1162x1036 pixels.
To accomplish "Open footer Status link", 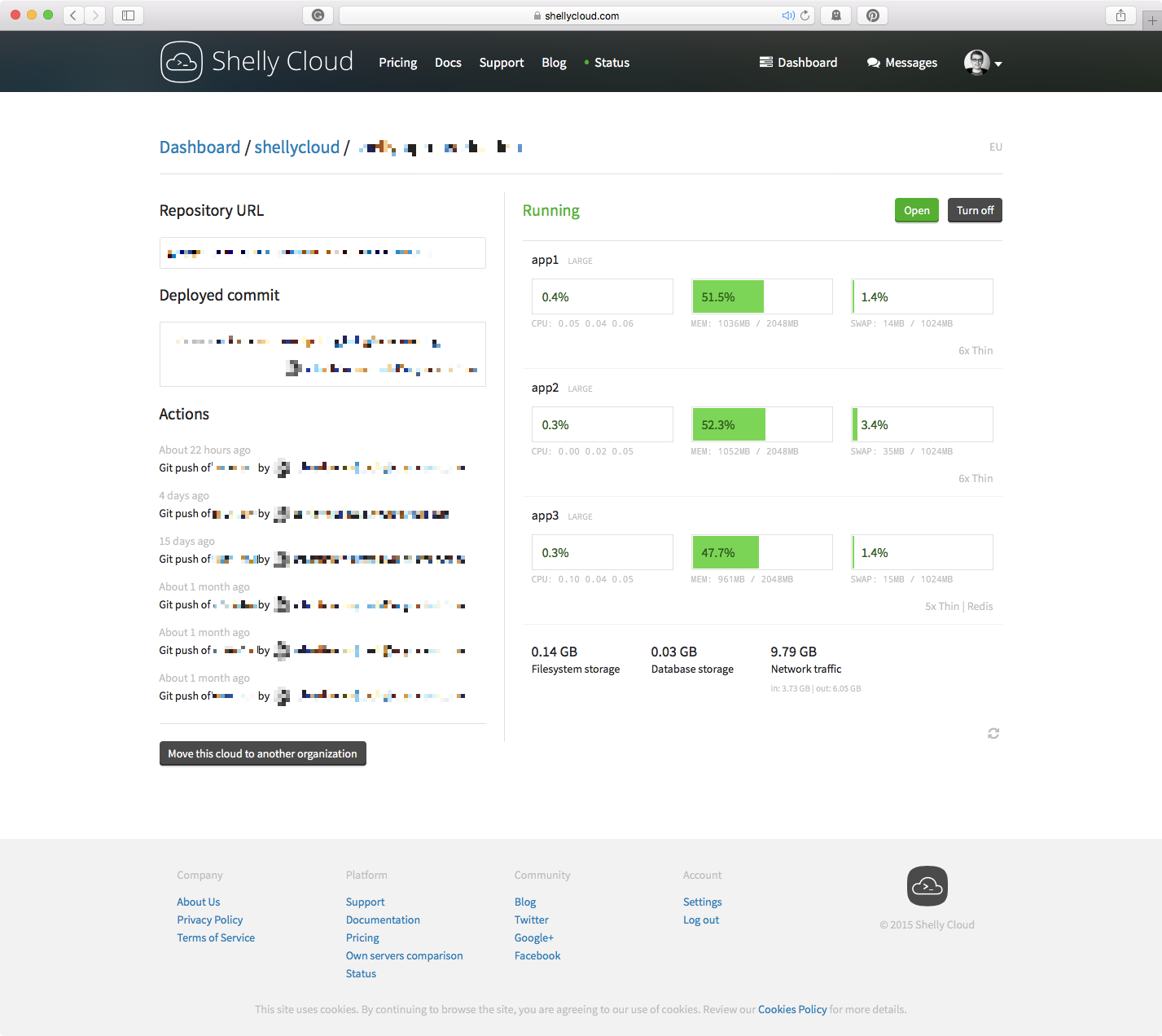I will coord(361,973).
